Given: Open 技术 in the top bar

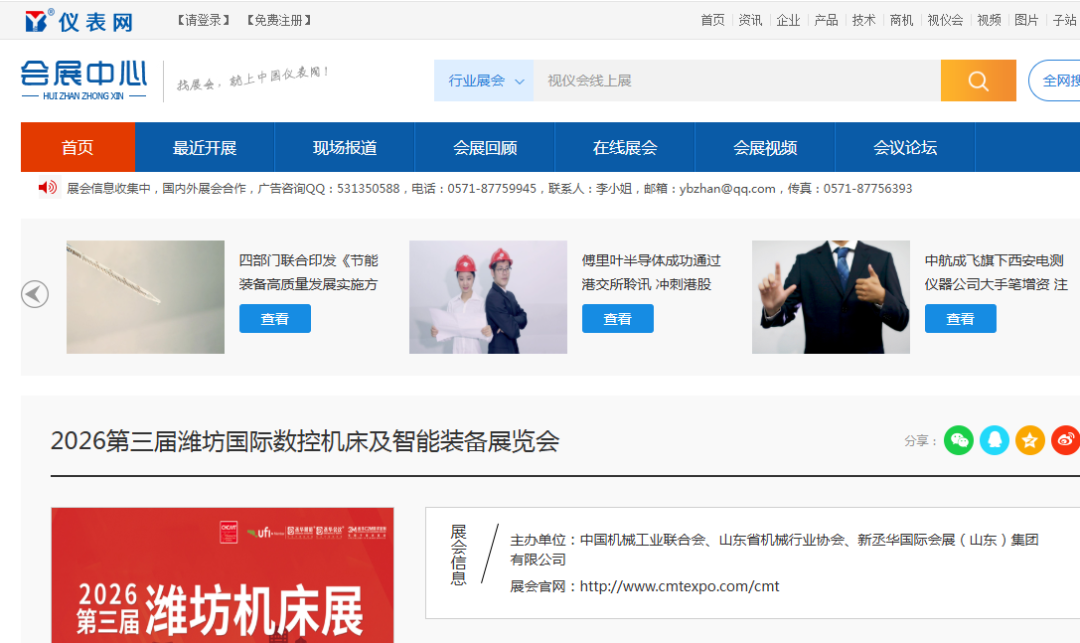Looking at the screenshot, I should coord(864,21).
